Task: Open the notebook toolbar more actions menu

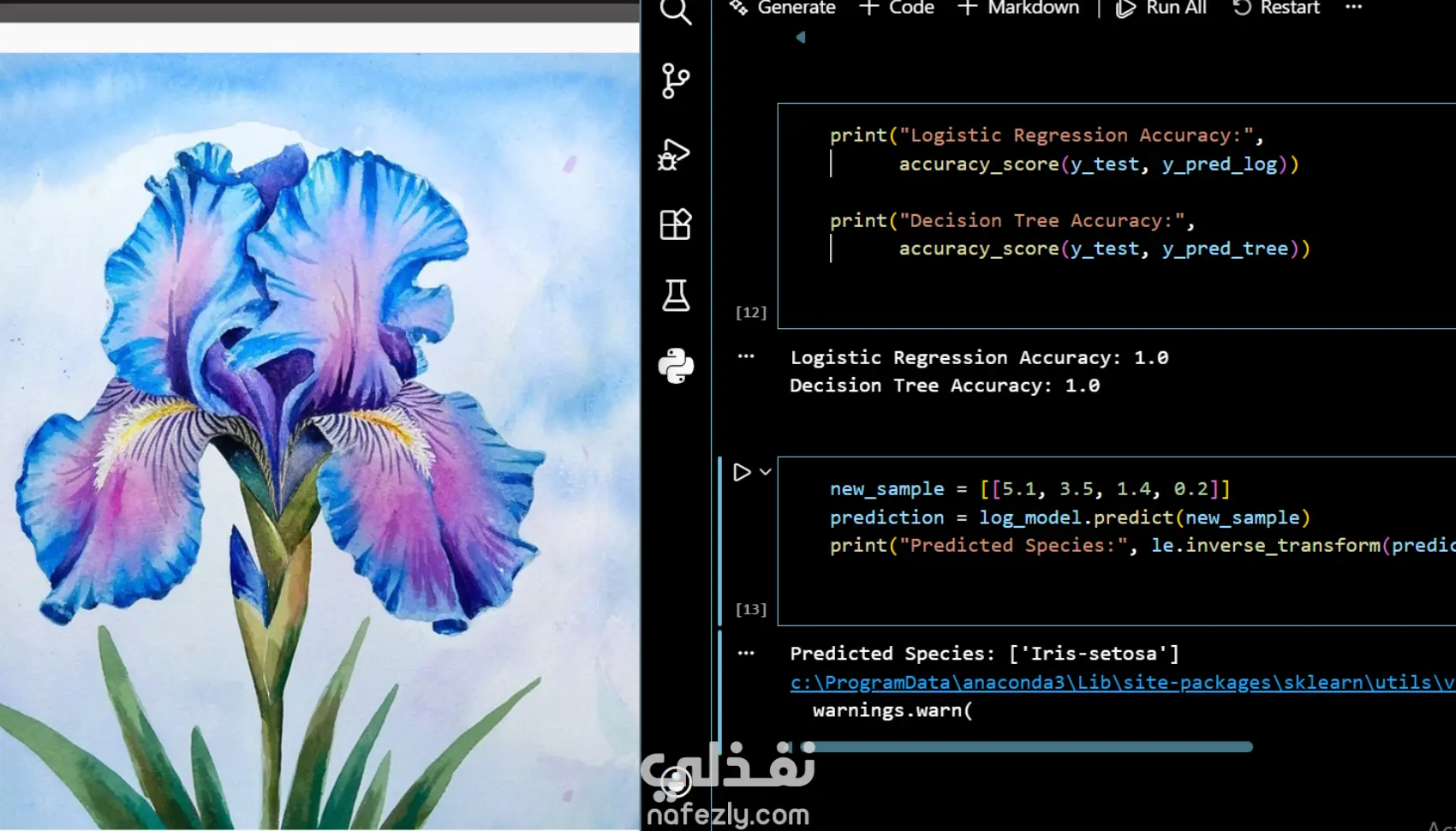Action: pyautogui.click(x=1353, y=8)
